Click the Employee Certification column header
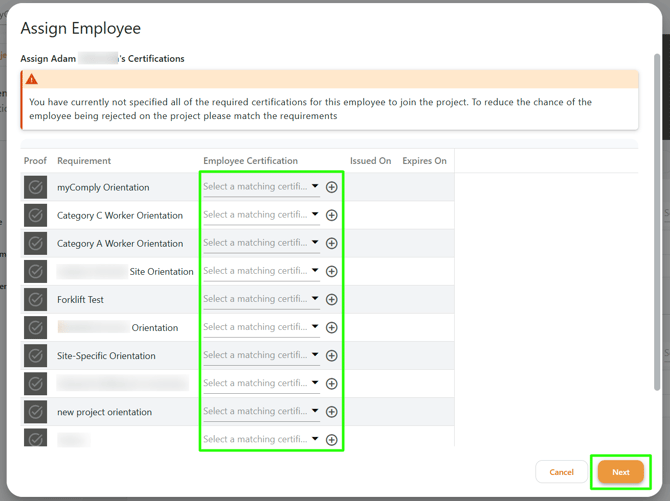 coord(250,161)
